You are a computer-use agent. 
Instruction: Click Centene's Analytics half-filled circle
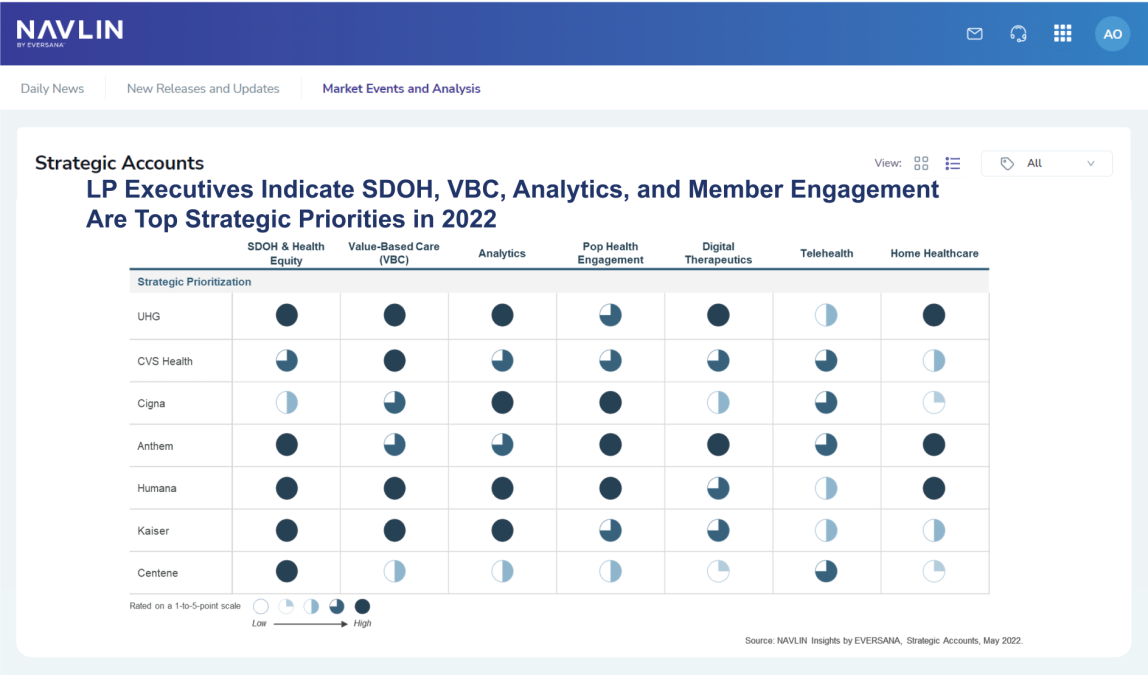(502, 571)
